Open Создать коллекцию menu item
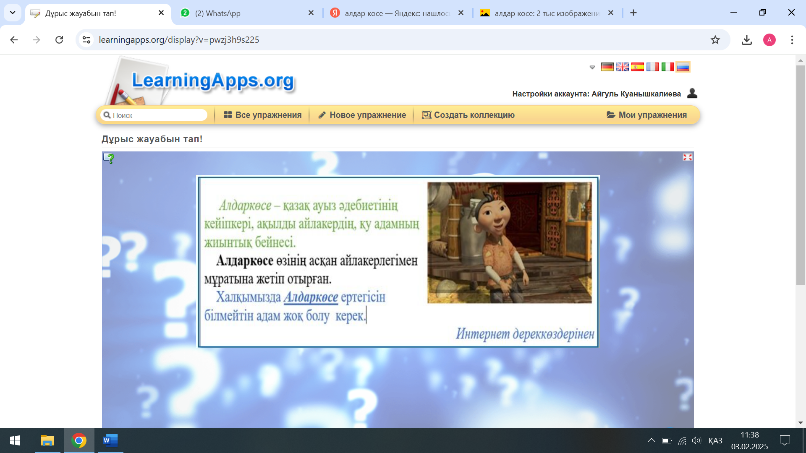 point(468,115)
